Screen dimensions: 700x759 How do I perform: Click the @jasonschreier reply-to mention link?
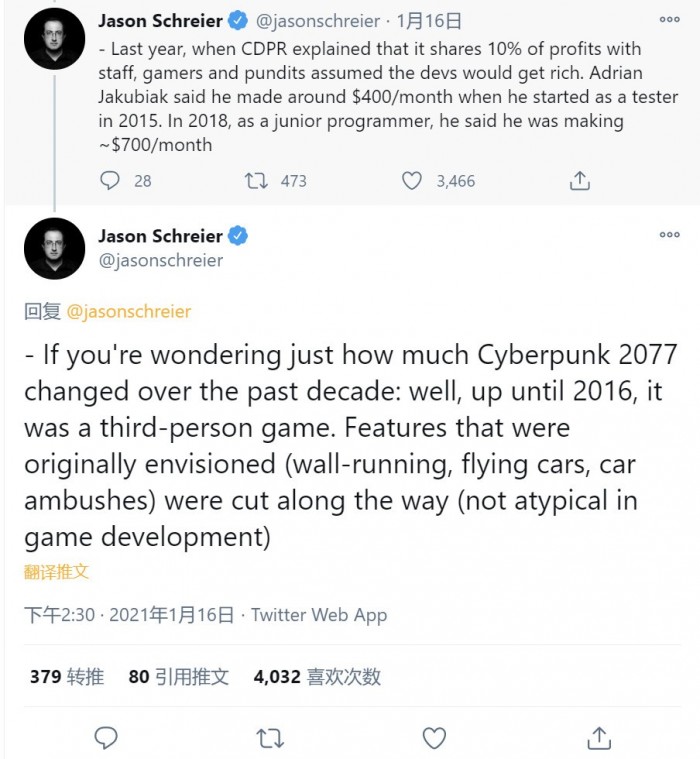pyautogui.click(x=128, y=312)
